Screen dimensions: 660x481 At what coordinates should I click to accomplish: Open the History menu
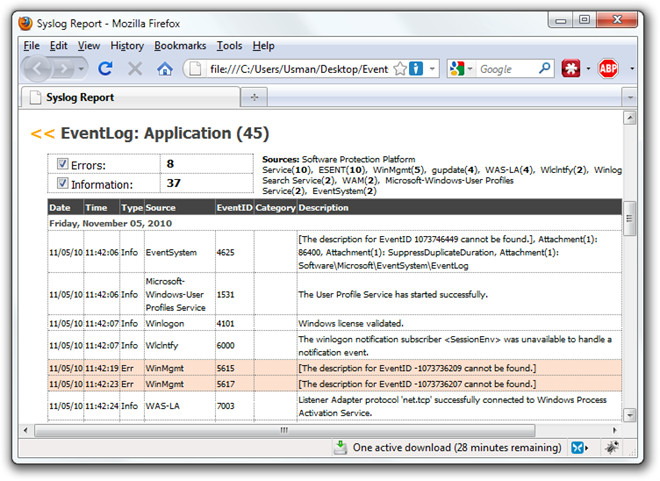click(127, 45)
